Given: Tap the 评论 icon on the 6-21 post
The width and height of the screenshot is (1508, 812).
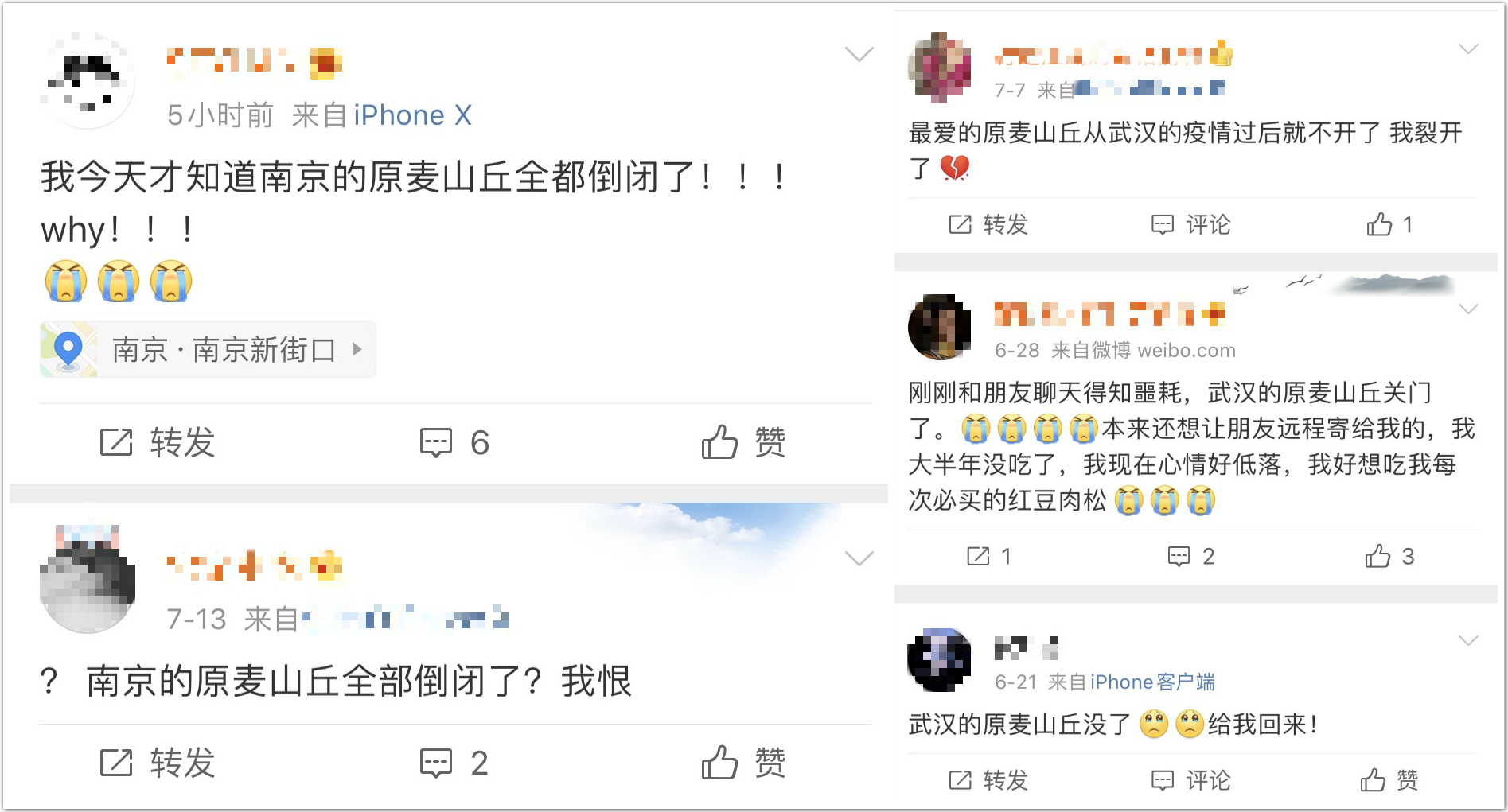Looking at the screenshot, I should pos(1163,780).
